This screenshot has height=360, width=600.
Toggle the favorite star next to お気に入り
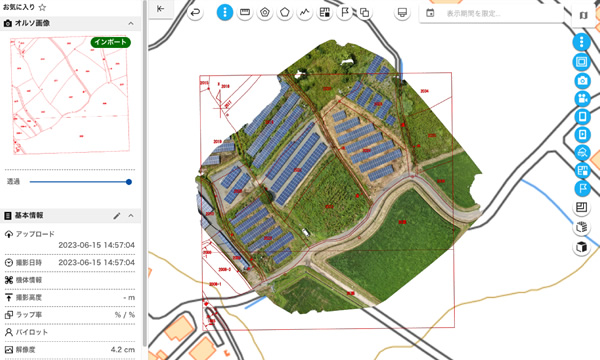pos(42,7)
